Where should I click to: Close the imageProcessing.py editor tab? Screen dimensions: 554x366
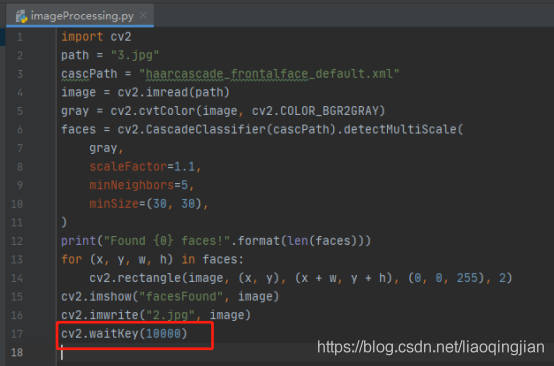click(143, 15)
